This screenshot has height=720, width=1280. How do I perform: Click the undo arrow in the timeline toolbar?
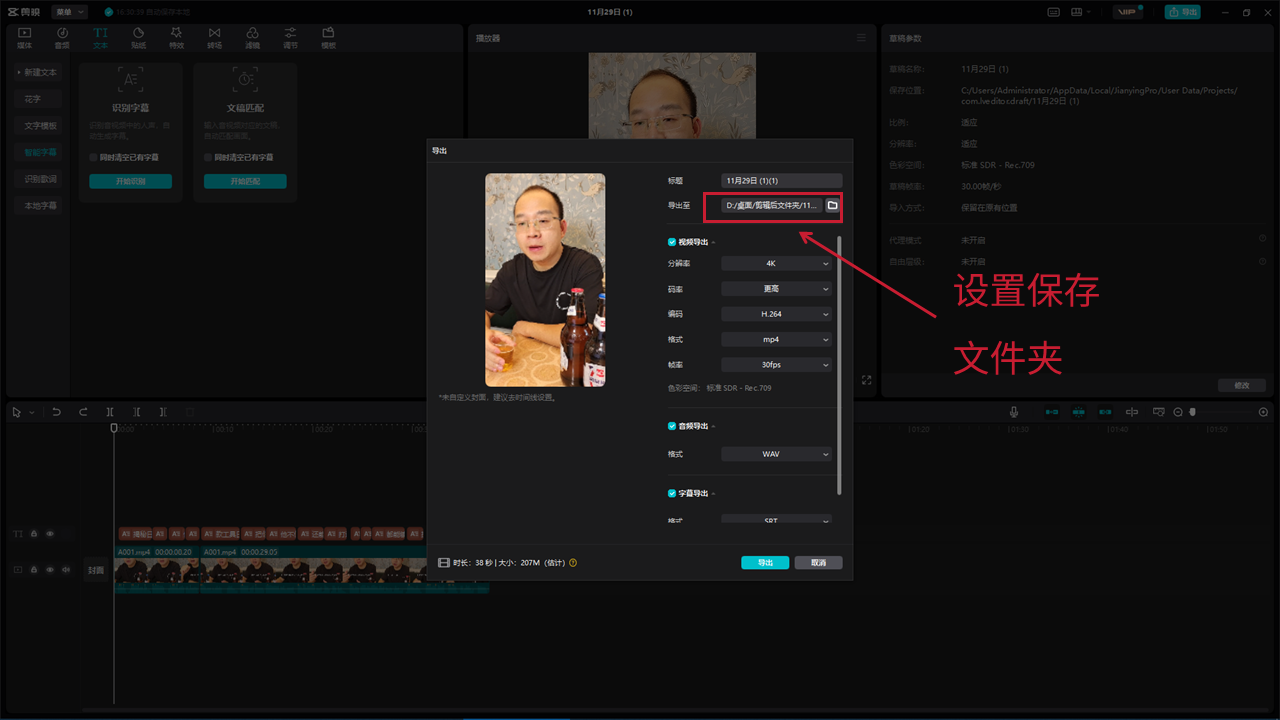(57, 412)
